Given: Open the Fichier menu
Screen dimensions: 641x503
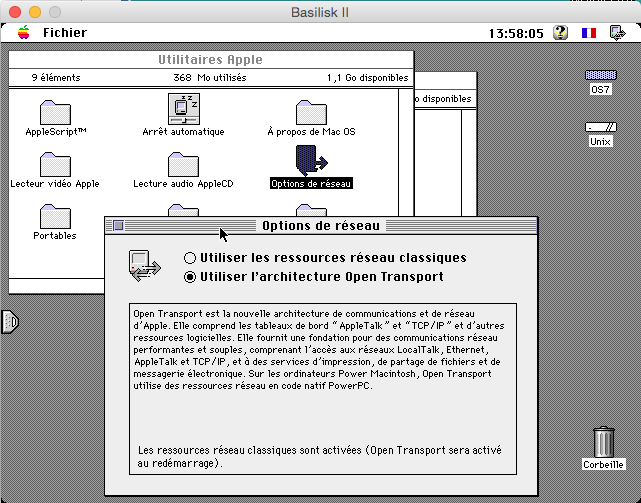Looking at the screenshot, I should (x=65, y=33).
